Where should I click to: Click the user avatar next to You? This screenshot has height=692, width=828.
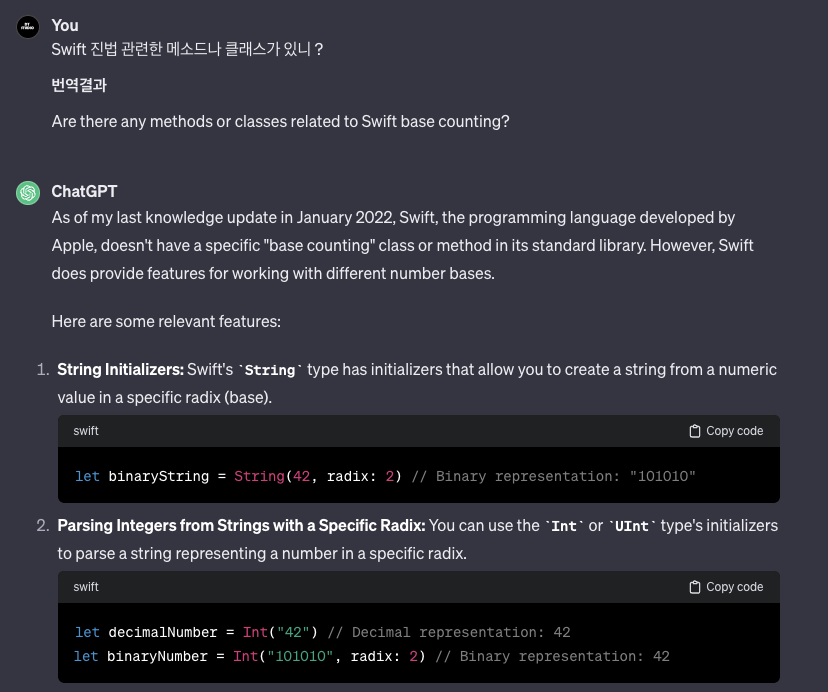pyautogui.click(x=28, y=27)
